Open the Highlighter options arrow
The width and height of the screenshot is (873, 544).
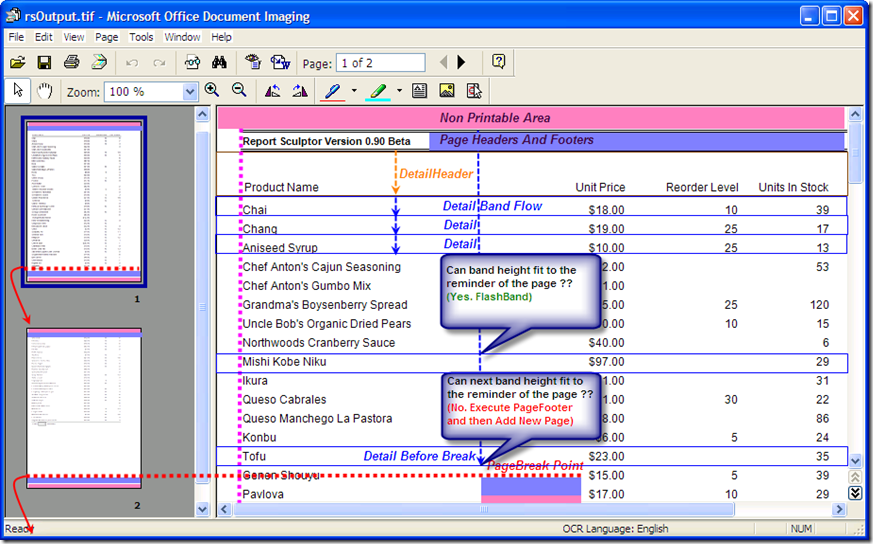(399, 90)
